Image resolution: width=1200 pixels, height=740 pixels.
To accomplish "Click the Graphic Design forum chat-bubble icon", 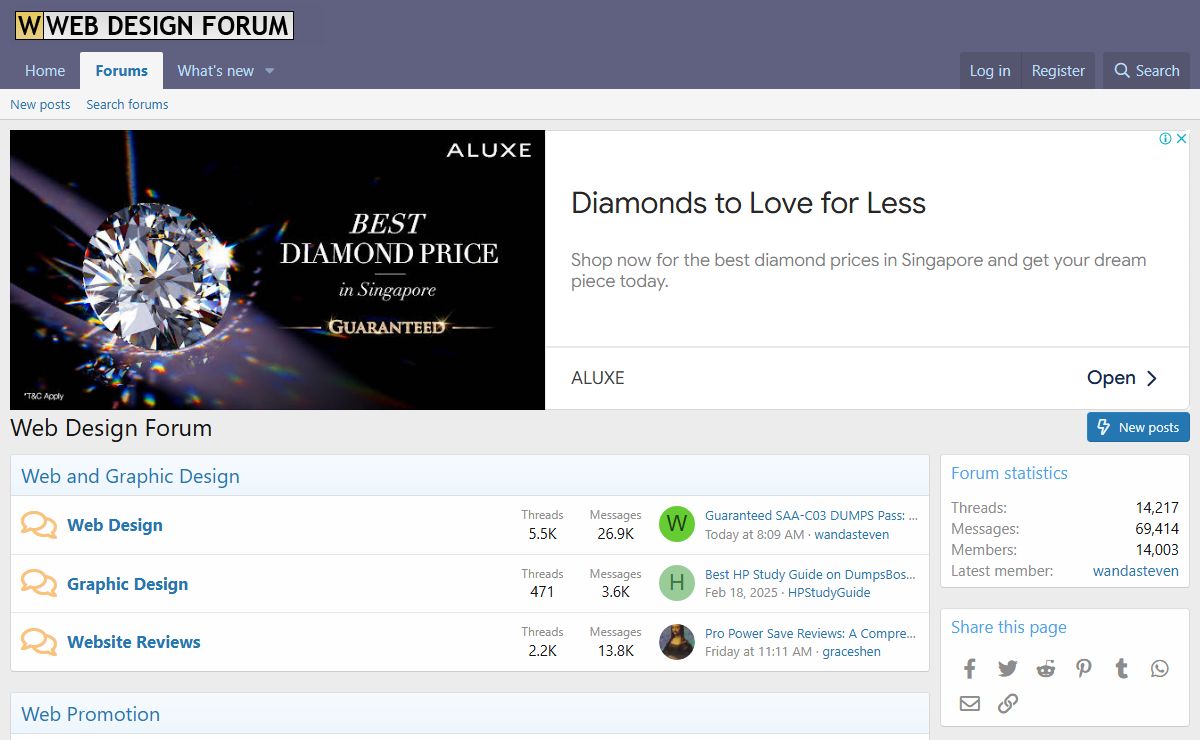I will tap(39, 584).
